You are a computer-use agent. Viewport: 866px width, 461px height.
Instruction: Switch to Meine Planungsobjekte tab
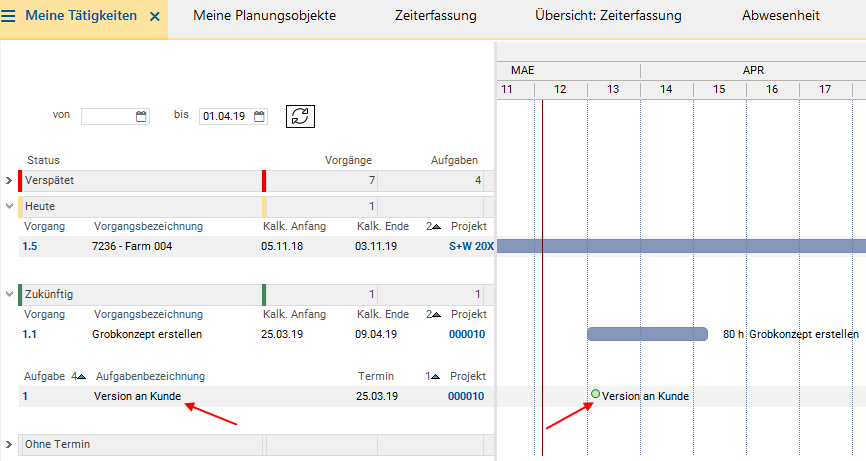[x=264, y=16]
